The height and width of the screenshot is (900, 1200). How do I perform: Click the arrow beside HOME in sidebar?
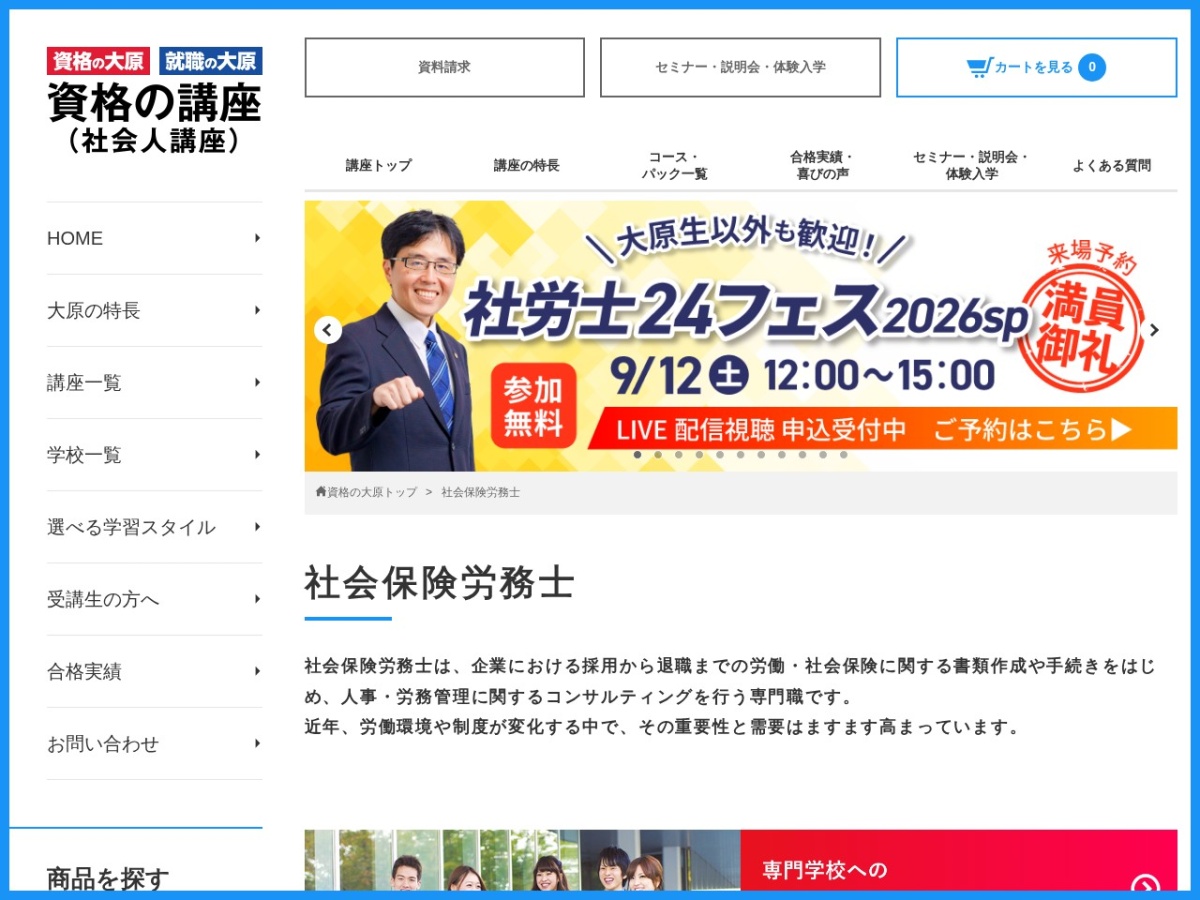[x=257, y=238]
